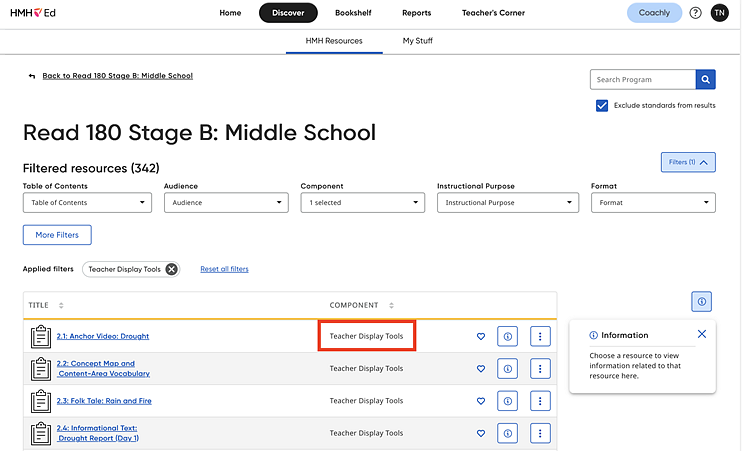Open the Instructional Purpose dropdown

click(x=508, y=203)
